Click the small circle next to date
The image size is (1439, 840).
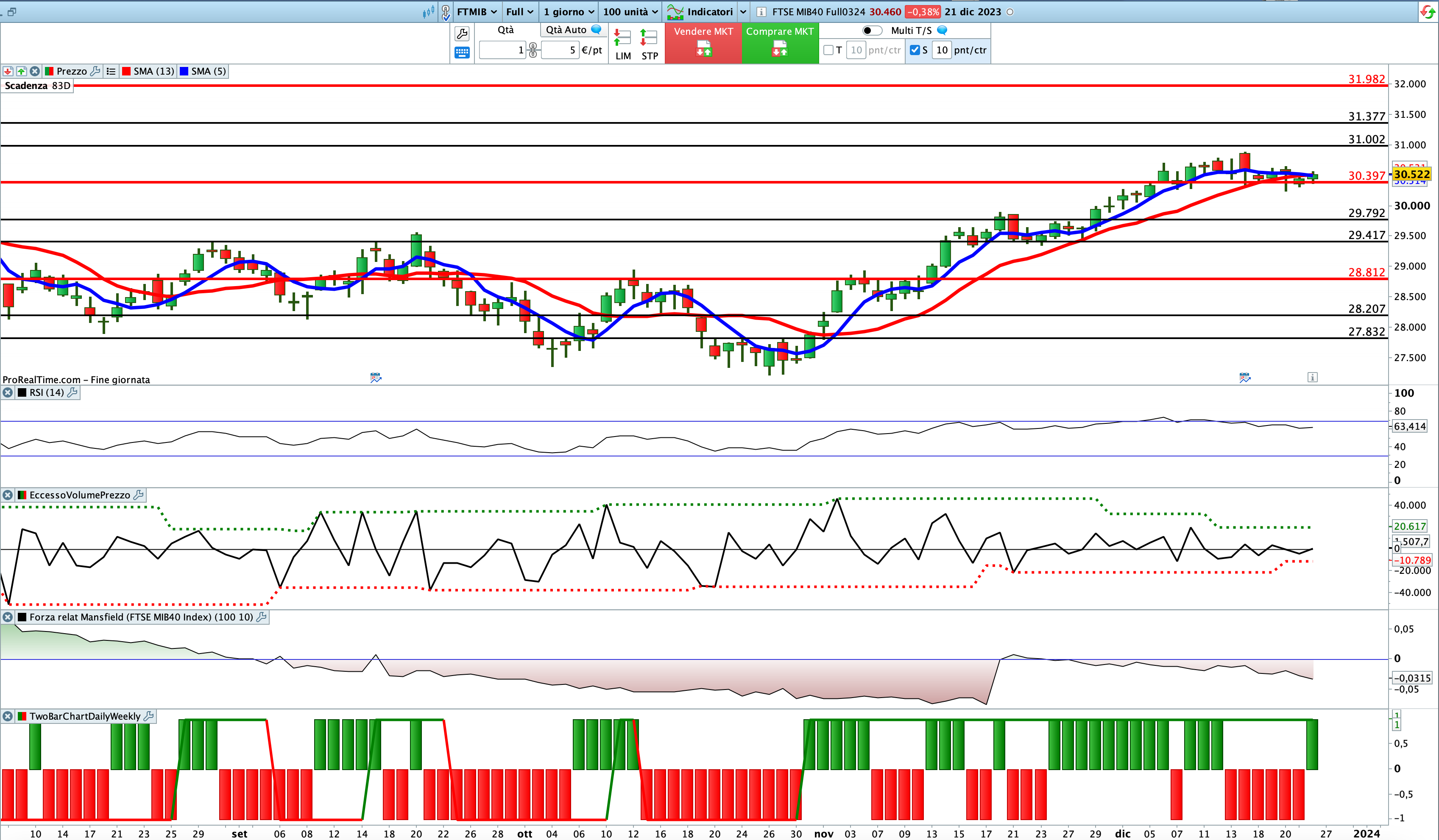(x=1010, y=12)
